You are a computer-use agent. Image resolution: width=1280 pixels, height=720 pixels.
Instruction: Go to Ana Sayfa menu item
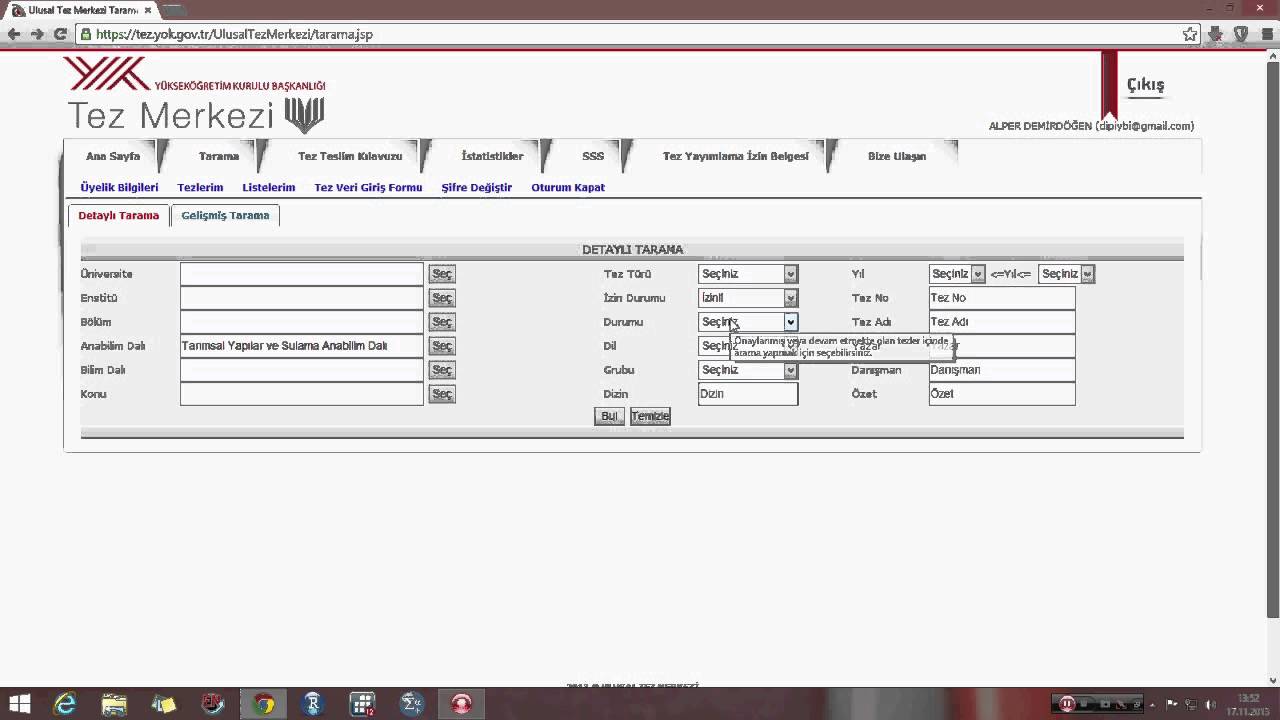pos(113,156)
